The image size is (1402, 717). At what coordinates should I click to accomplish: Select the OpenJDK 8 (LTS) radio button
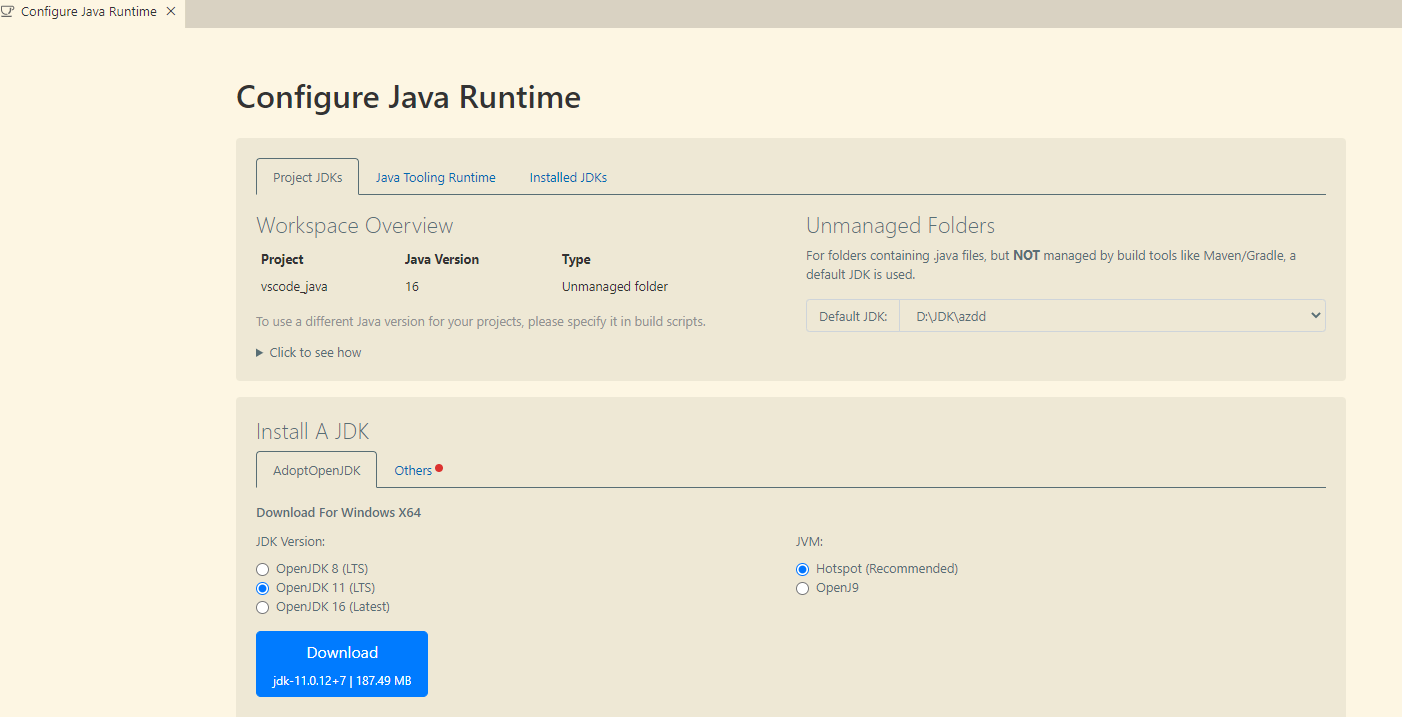click(263, 569)
